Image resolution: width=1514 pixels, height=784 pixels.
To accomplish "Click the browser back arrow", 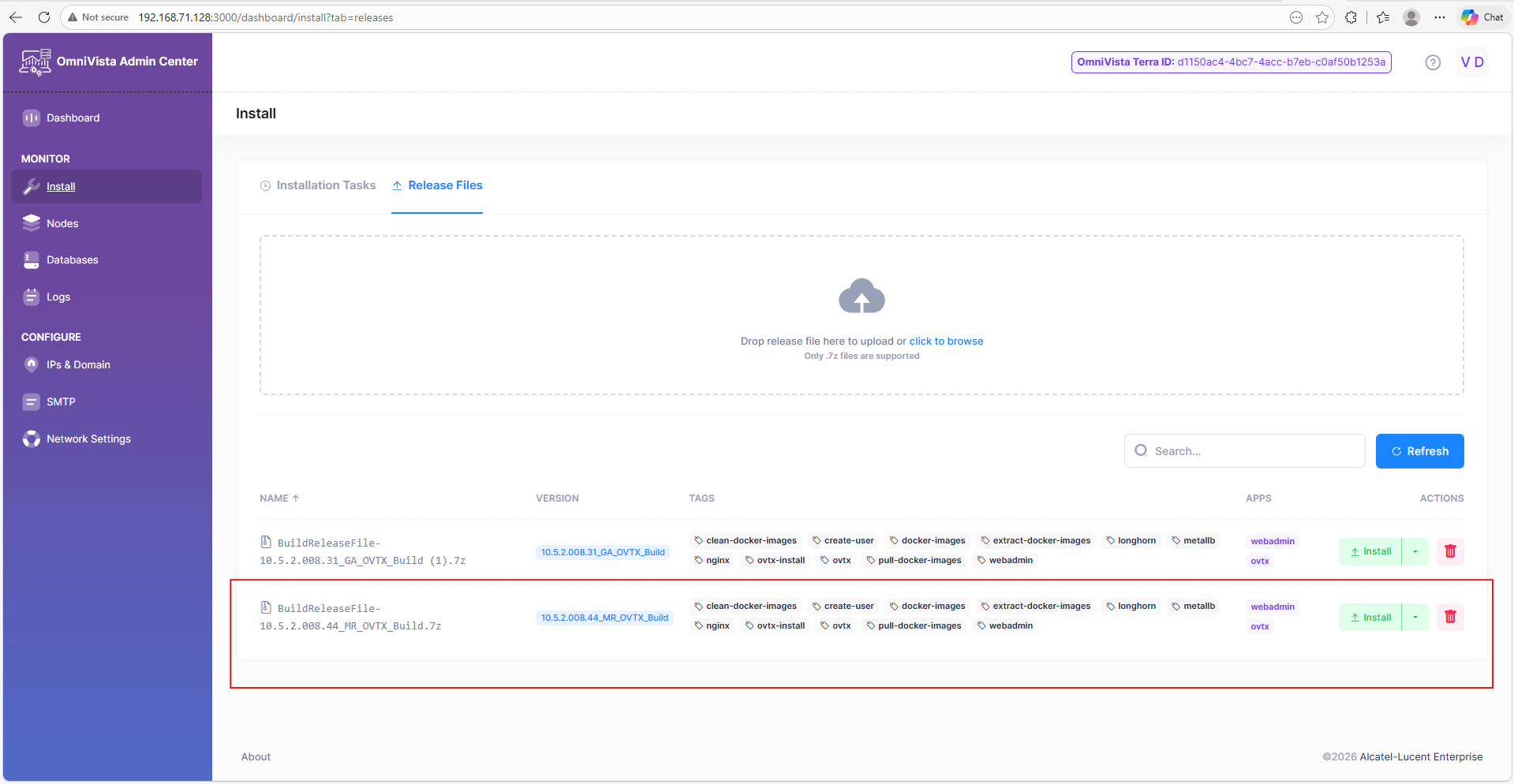I will click(16, 17).
